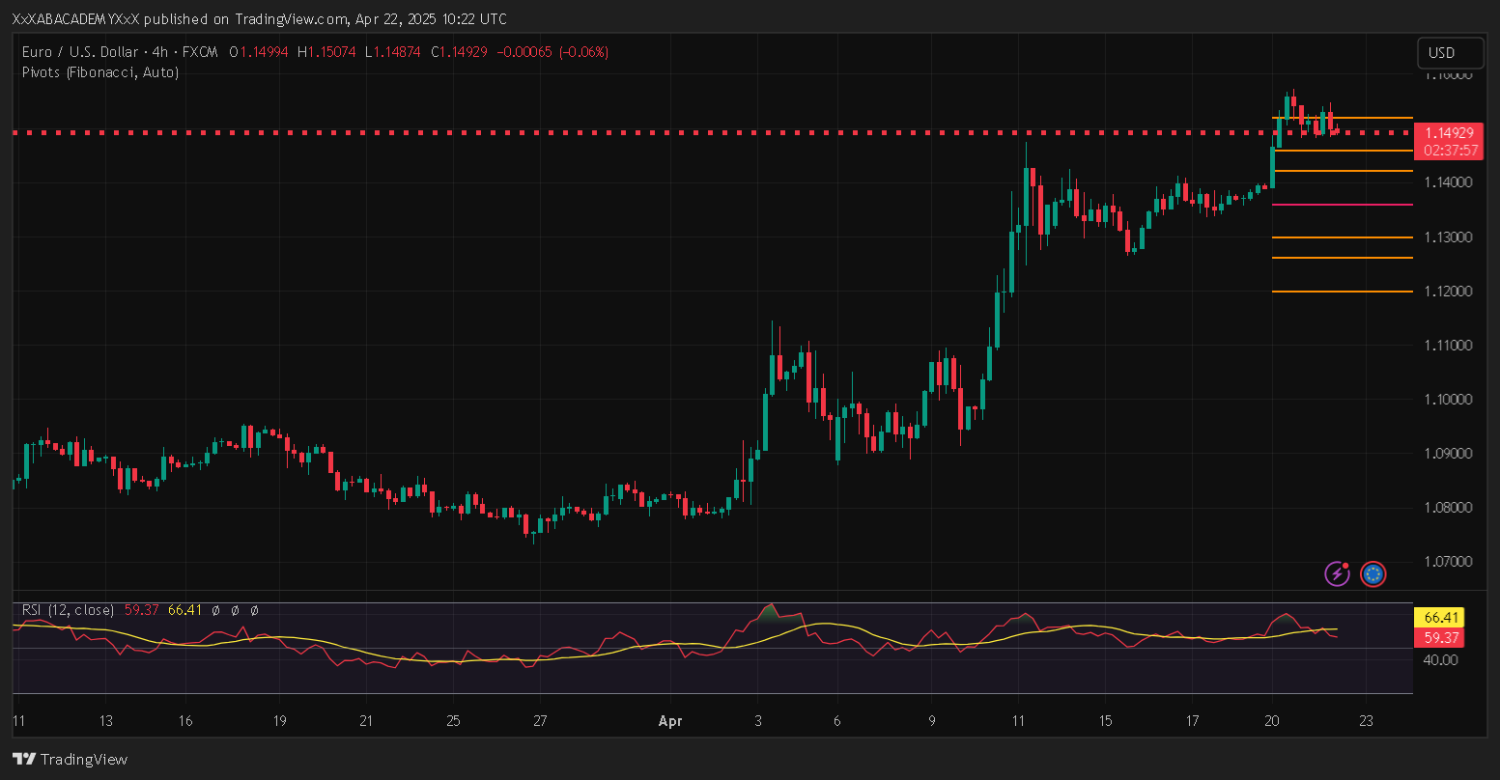
Task: Click the pink central pivot line
Action: (x=1342, y=204)
